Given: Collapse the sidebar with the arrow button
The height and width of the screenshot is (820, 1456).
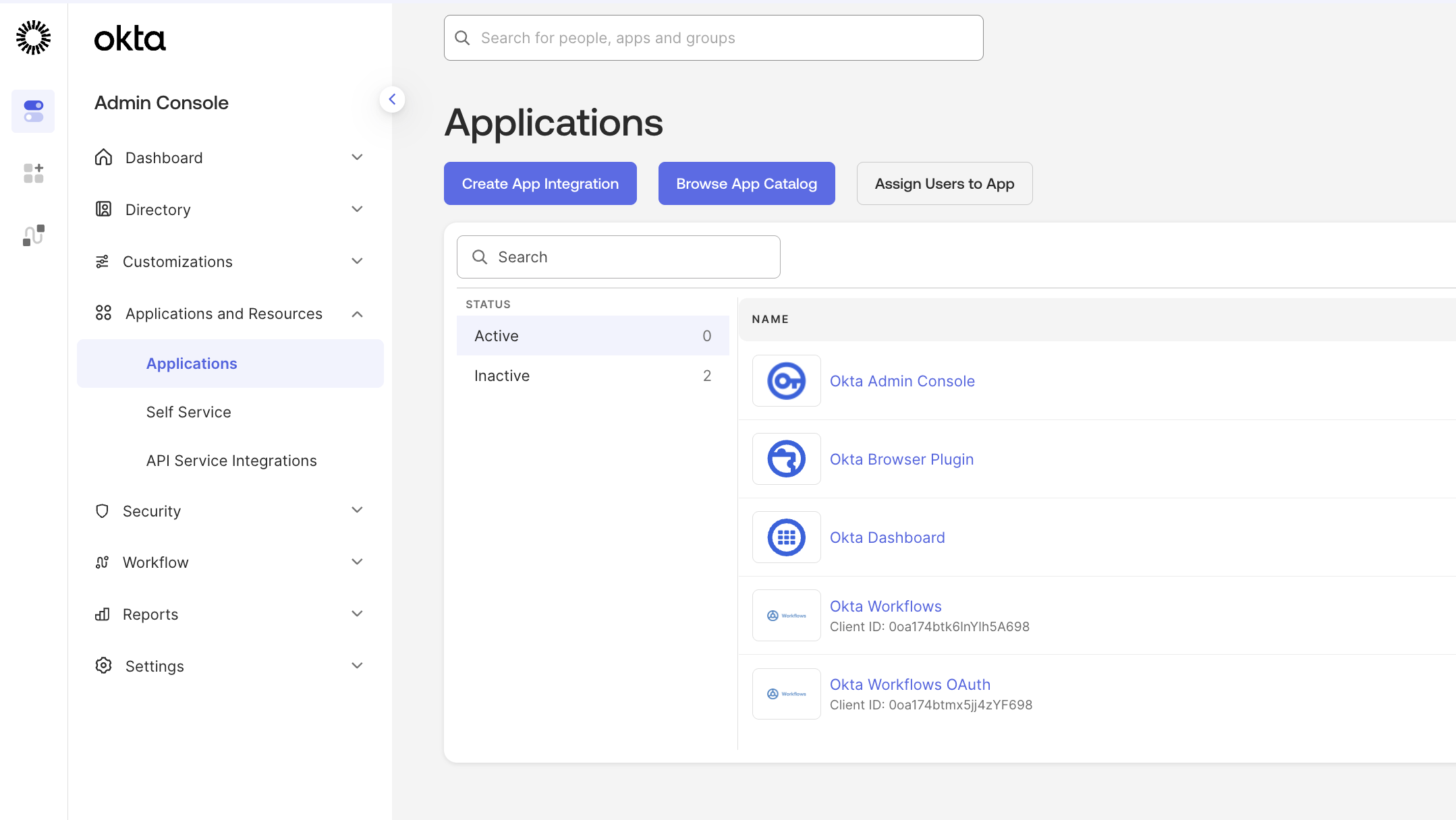Looking at the screenshot, I should pos(392,99).
